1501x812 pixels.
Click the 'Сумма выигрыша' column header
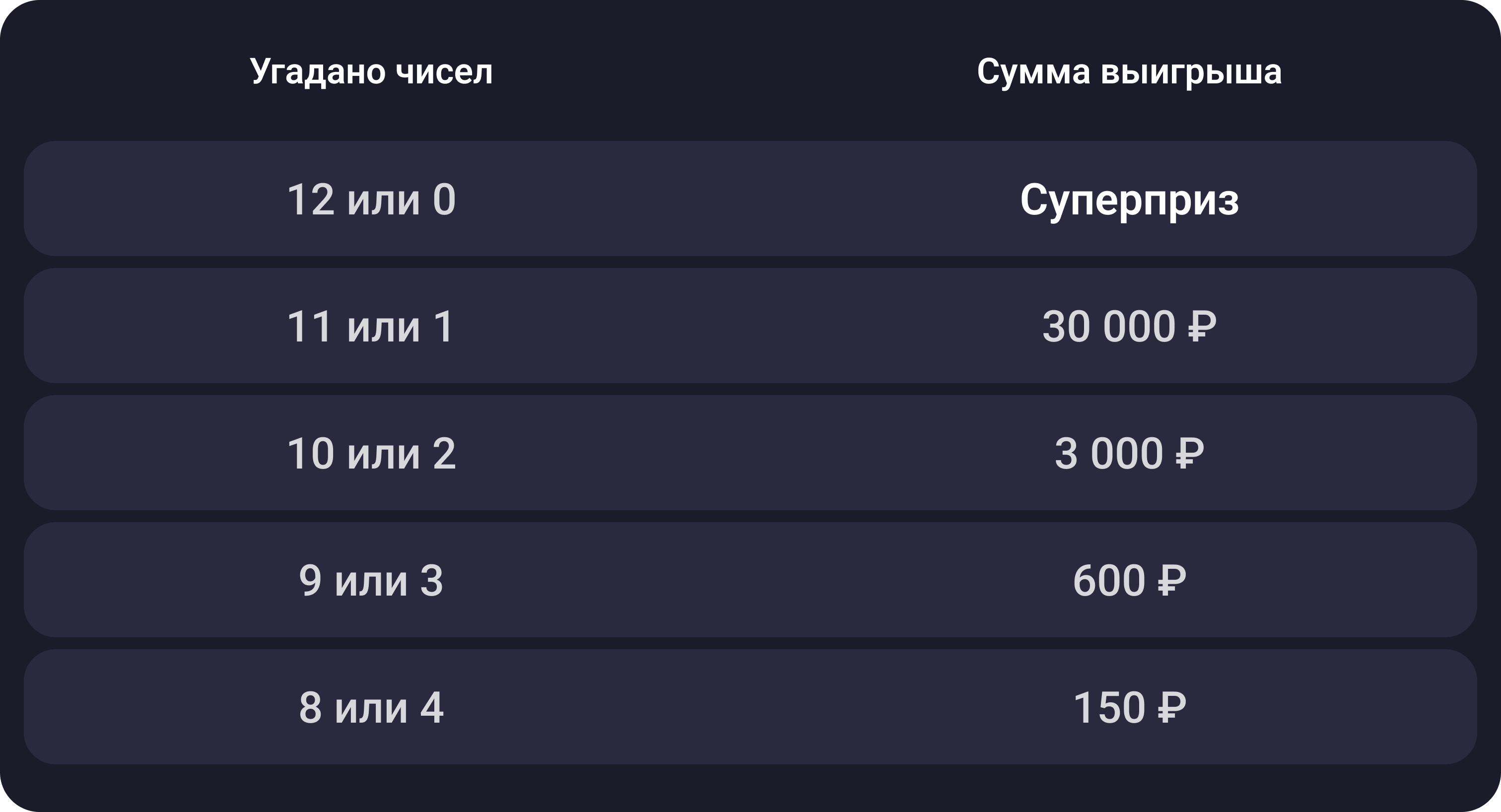[1129, 71]
